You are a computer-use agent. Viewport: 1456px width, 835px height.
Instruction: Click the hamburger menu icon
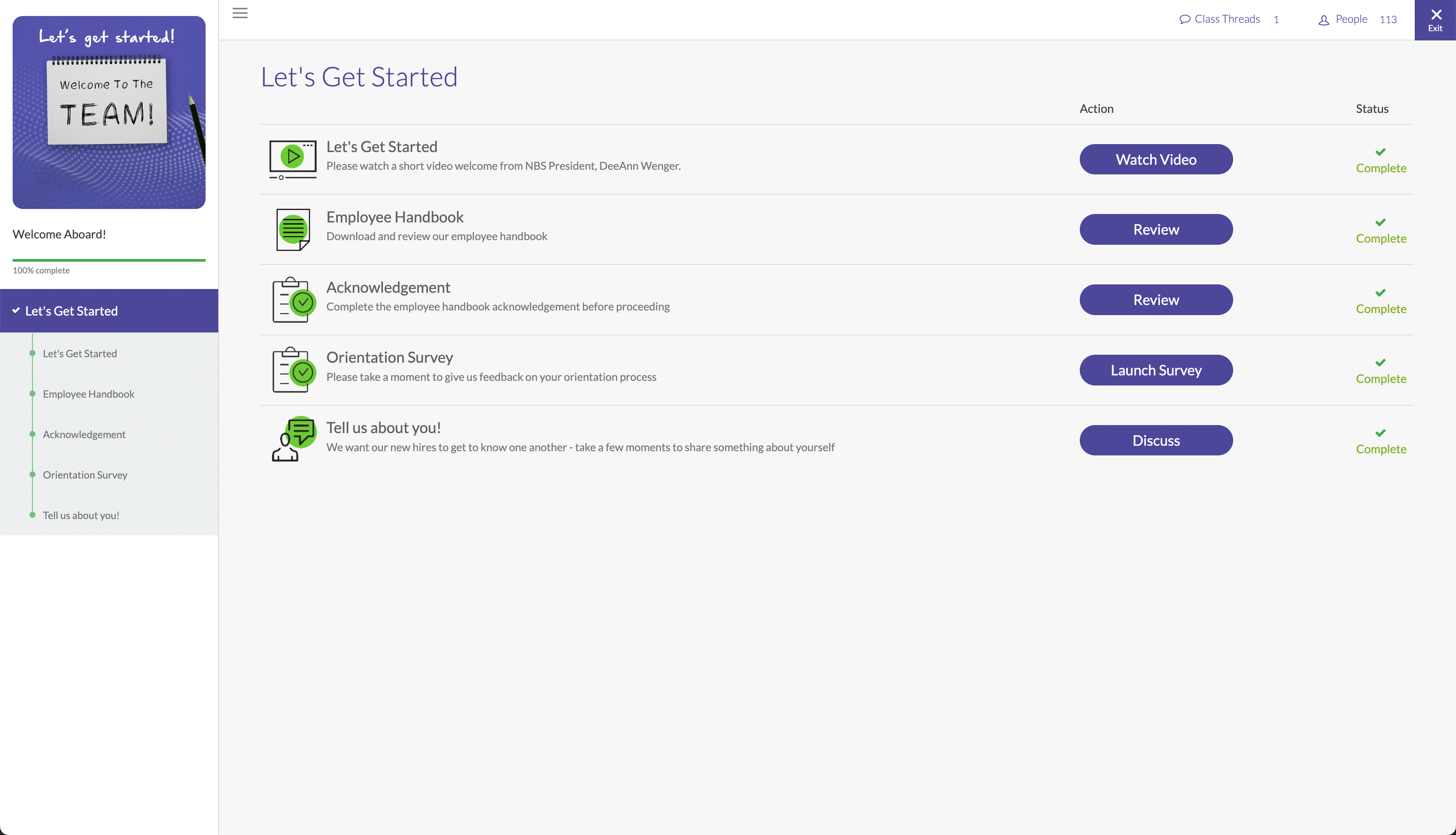coord(240,13)
